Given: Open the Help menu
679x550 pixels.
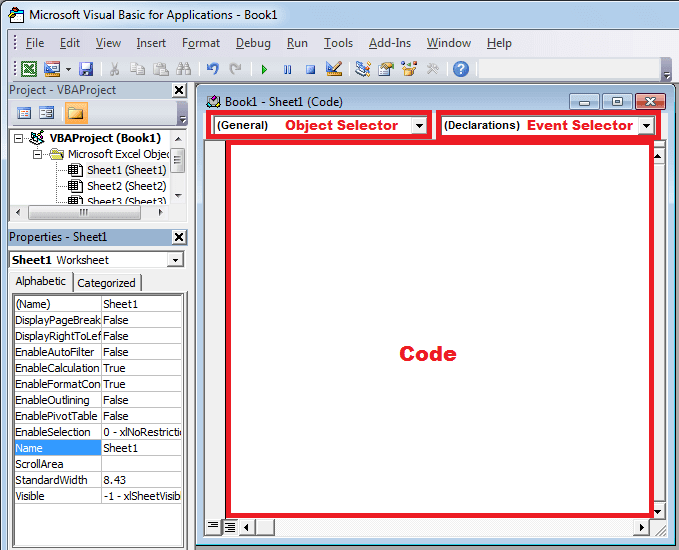Looking at the screenshot, I should [x=499, y=43].
